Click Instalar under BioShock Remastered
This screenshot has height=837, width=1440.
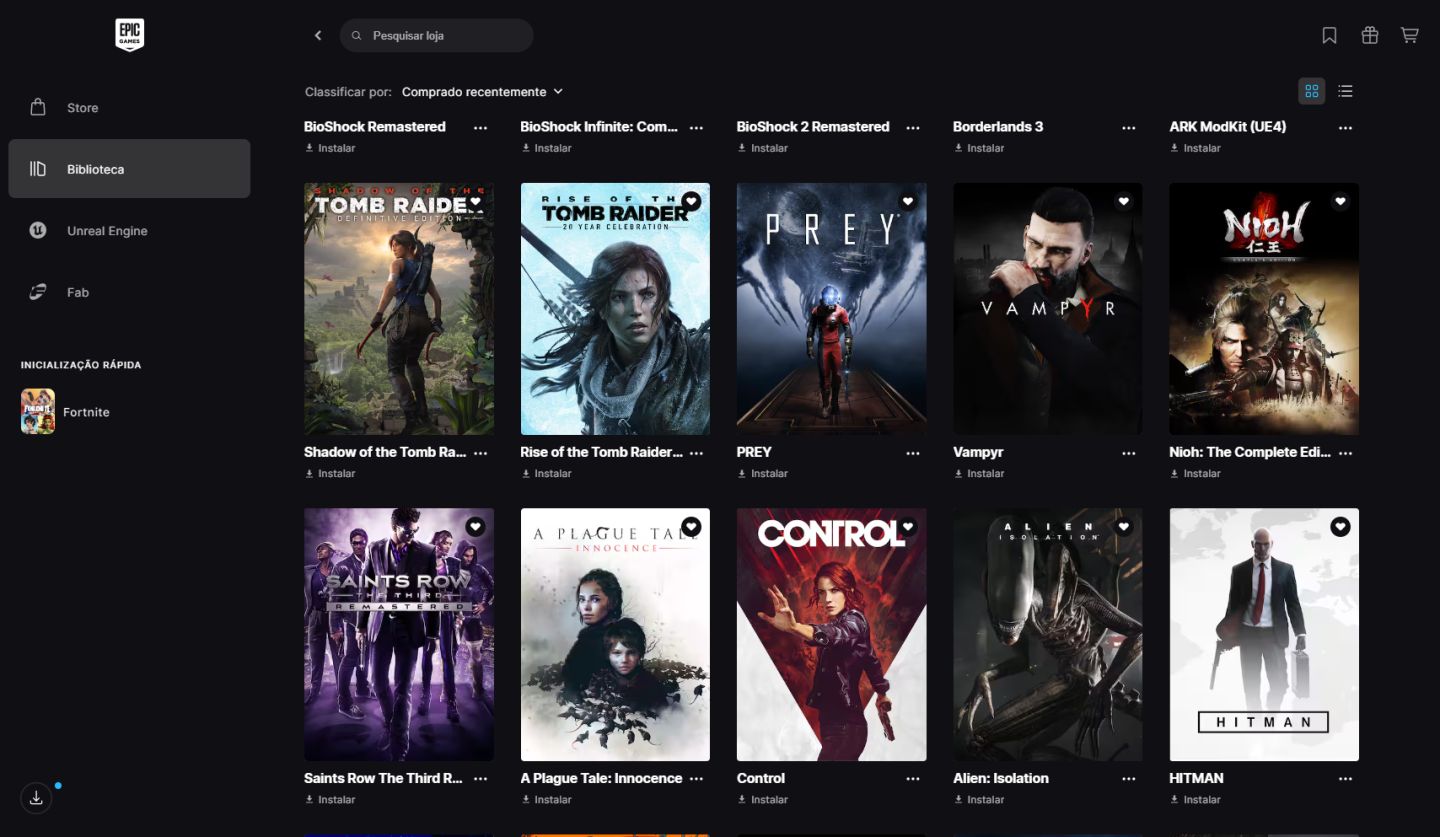pos(330,148)
